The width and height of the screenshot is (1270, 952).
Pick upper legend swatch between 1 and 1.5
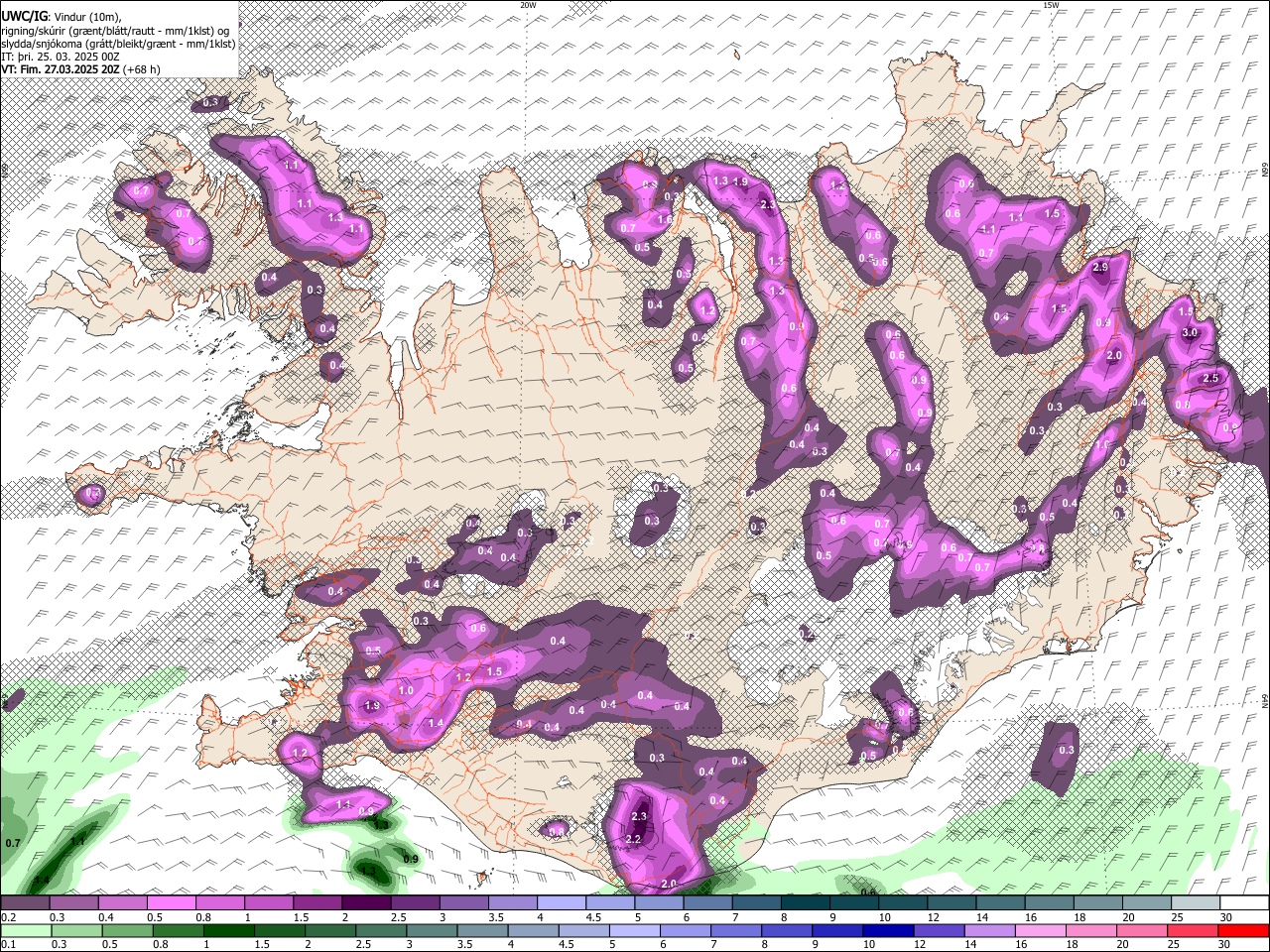tap(268, 903)
